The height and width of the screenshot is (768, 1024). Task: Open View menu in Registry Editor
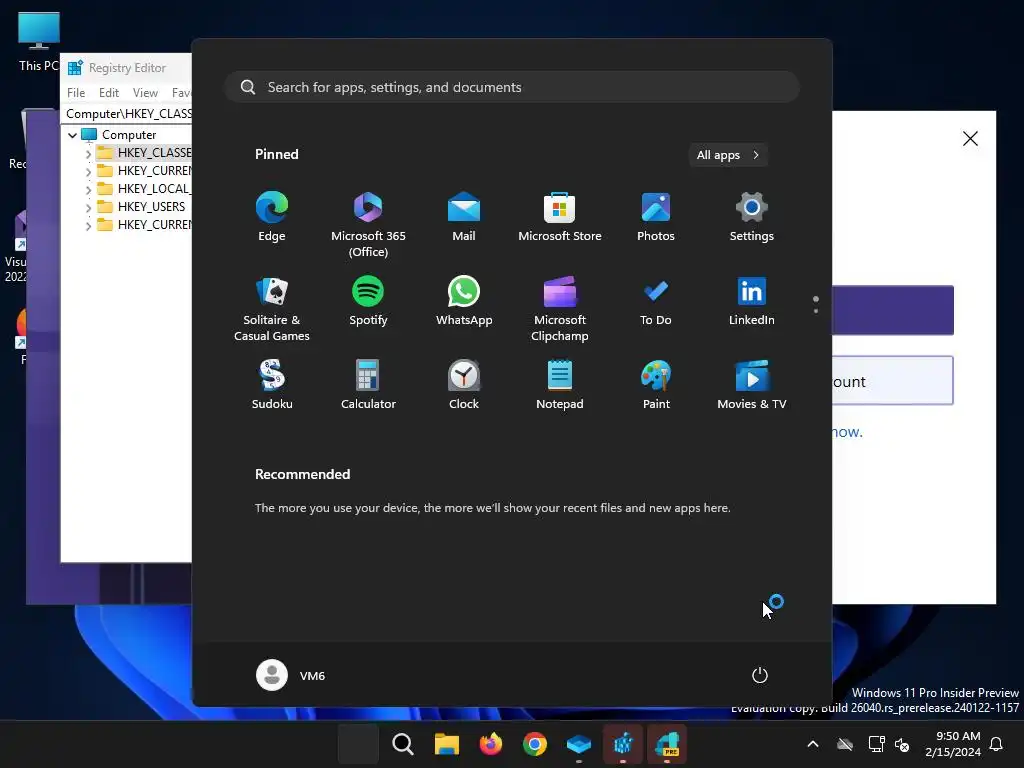[145, 93]
